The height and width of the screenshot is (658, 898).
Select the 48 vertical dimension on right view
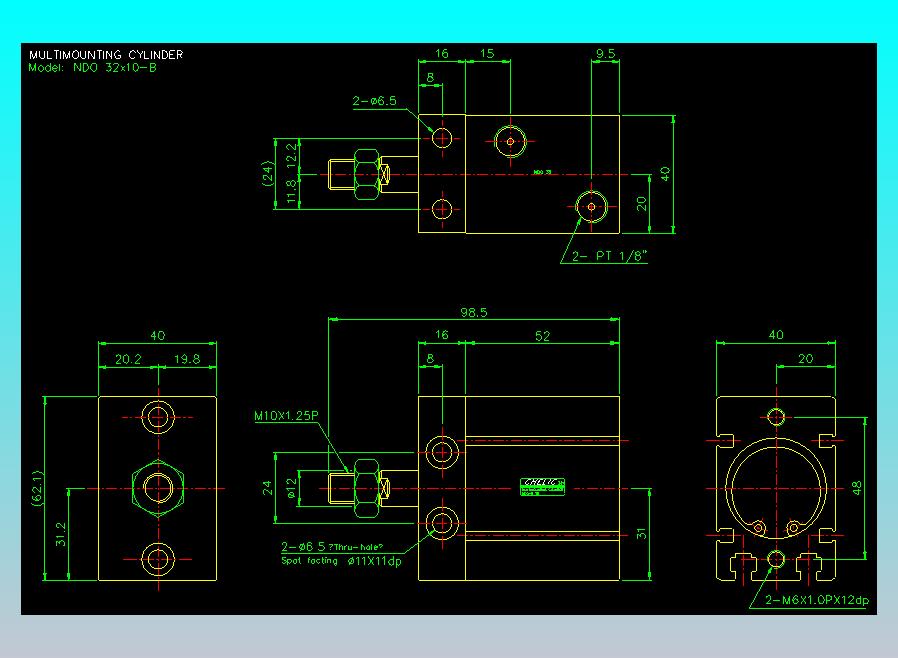coord(857,488)
